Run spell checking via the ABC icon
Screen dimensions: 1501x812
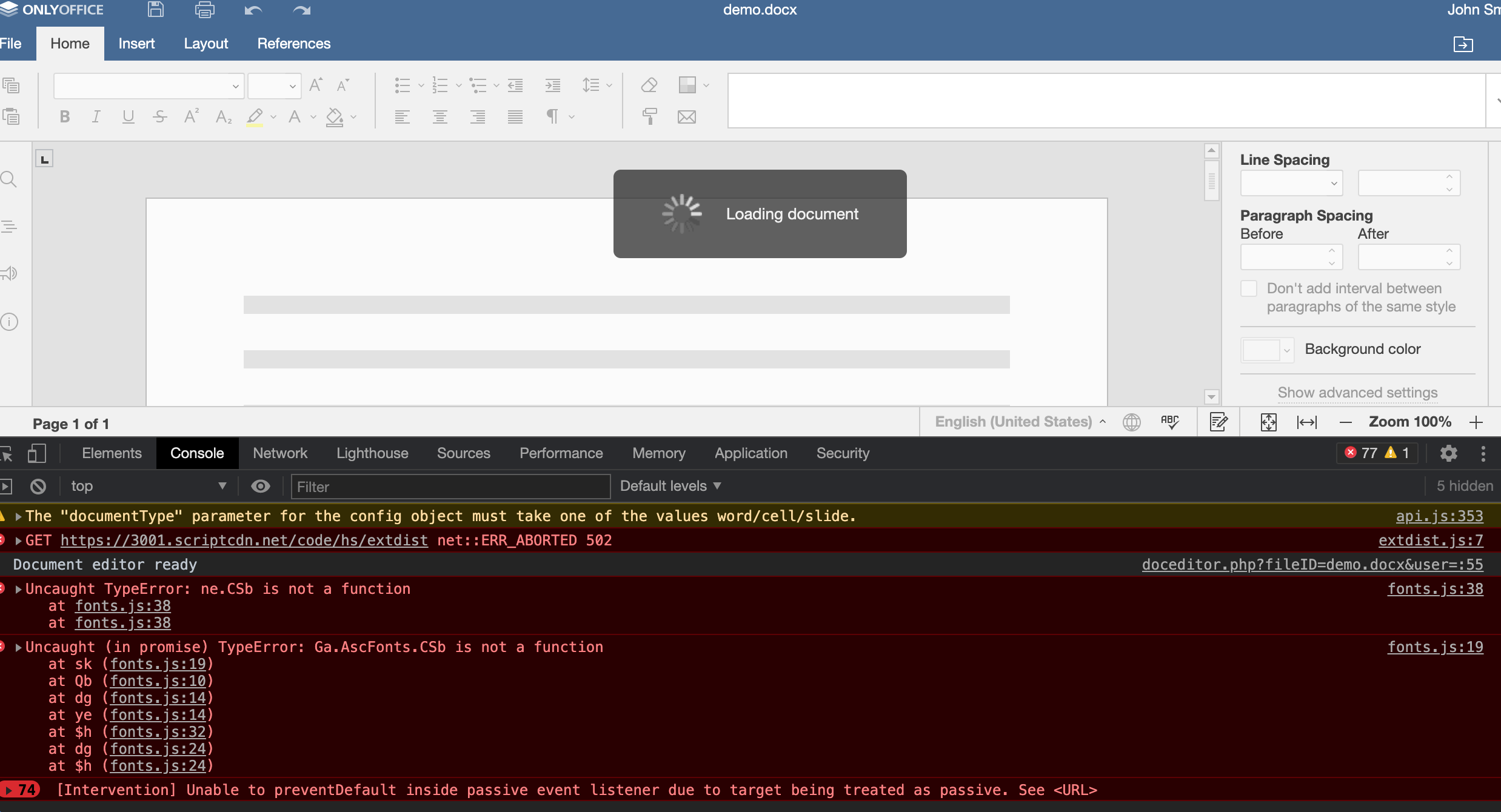coord(1169,421)
